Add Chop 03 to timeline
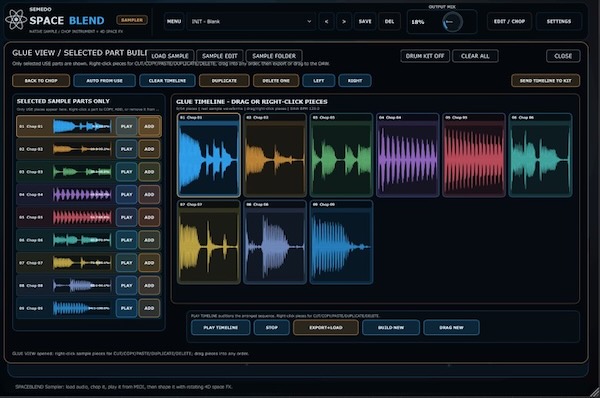 [x=149, y=172]
